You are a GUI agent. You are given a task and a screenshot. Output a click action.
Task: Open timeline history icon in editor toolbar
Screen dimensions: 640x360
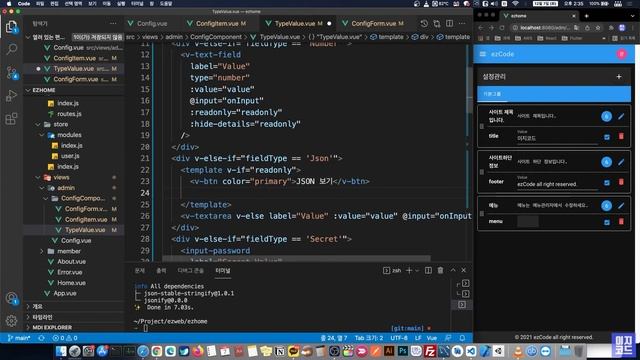pos(424,24)
